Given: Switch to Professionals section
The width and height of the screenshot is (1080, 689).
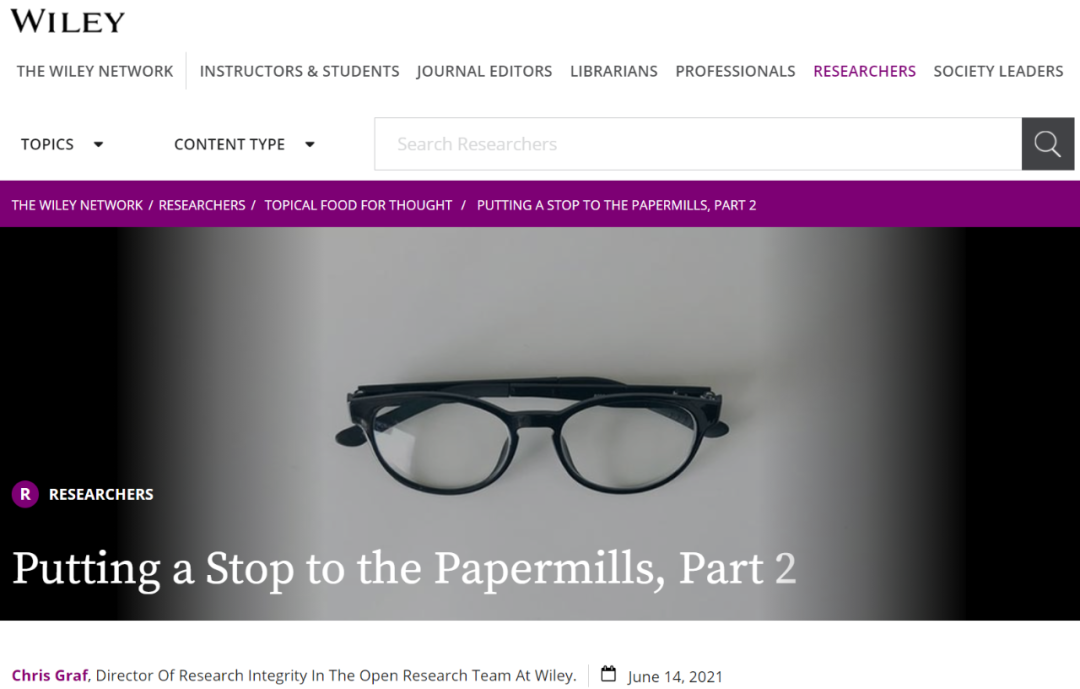Looking at the screenshot, I should 735,71.
